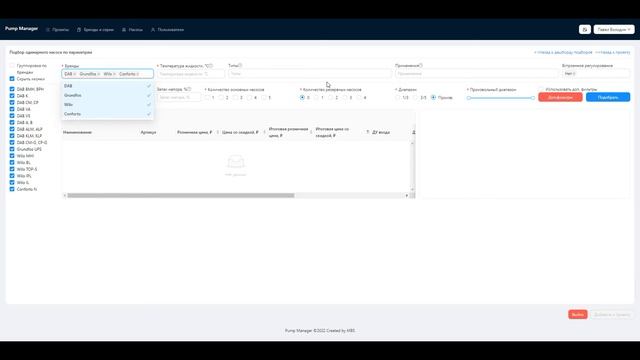Select 1 main pump radio button
The width and height of the screenshot is (640, 360).
(208, 98)
